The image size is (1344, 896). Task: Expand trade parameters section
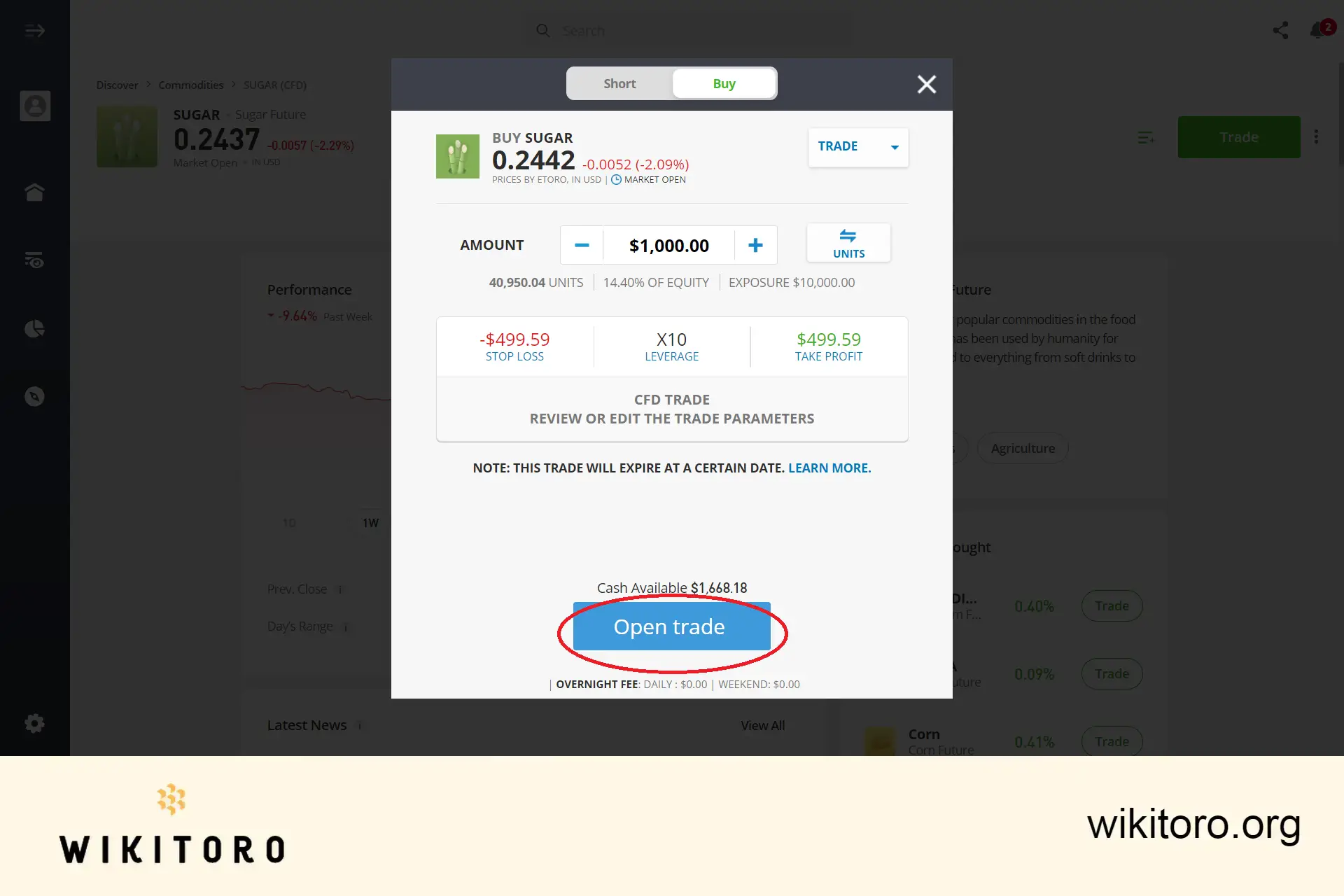coord(672,408)
